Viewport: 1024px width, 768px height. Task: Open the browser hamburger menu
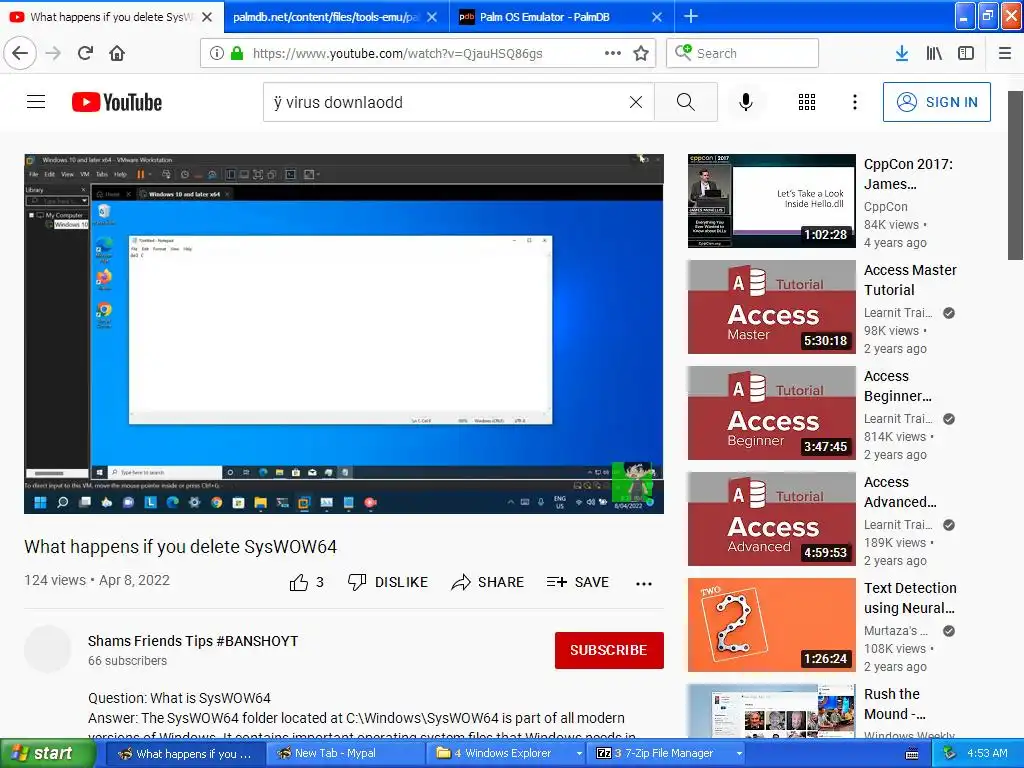[x=1005, y=53]
